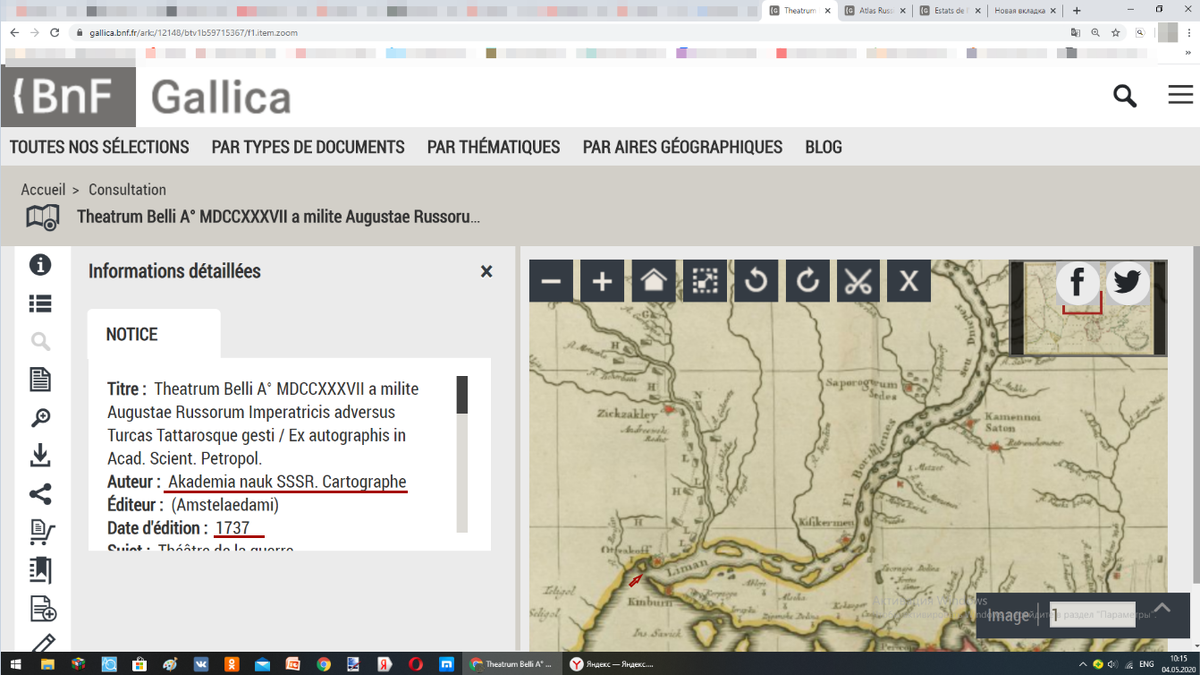Click author Akademia nauk SSSR. Cartographe
Viewport: 1200px width, 675px height.
pos(287,482)
